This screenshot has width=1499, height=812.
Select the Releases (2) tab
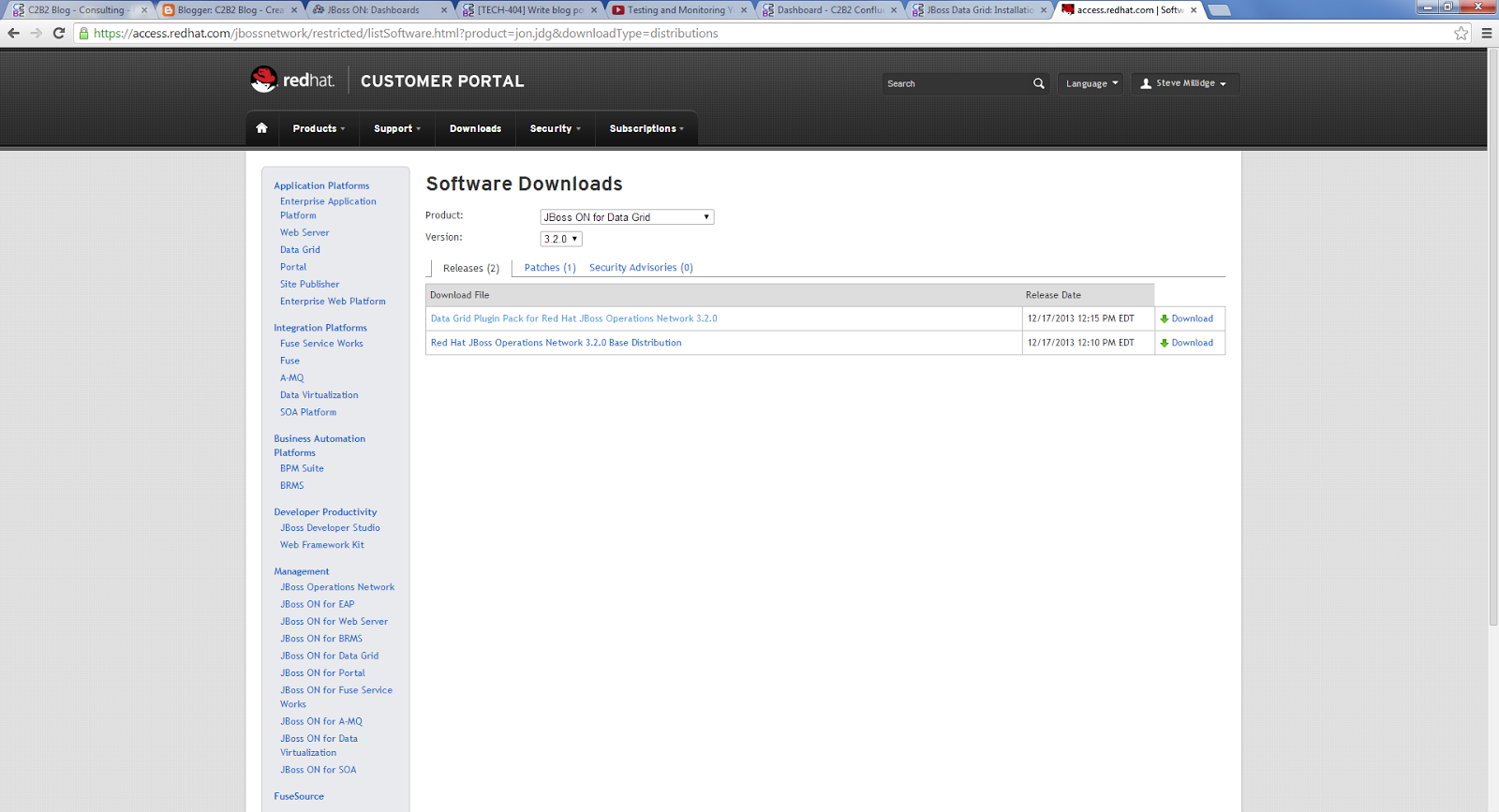point(470,268)
